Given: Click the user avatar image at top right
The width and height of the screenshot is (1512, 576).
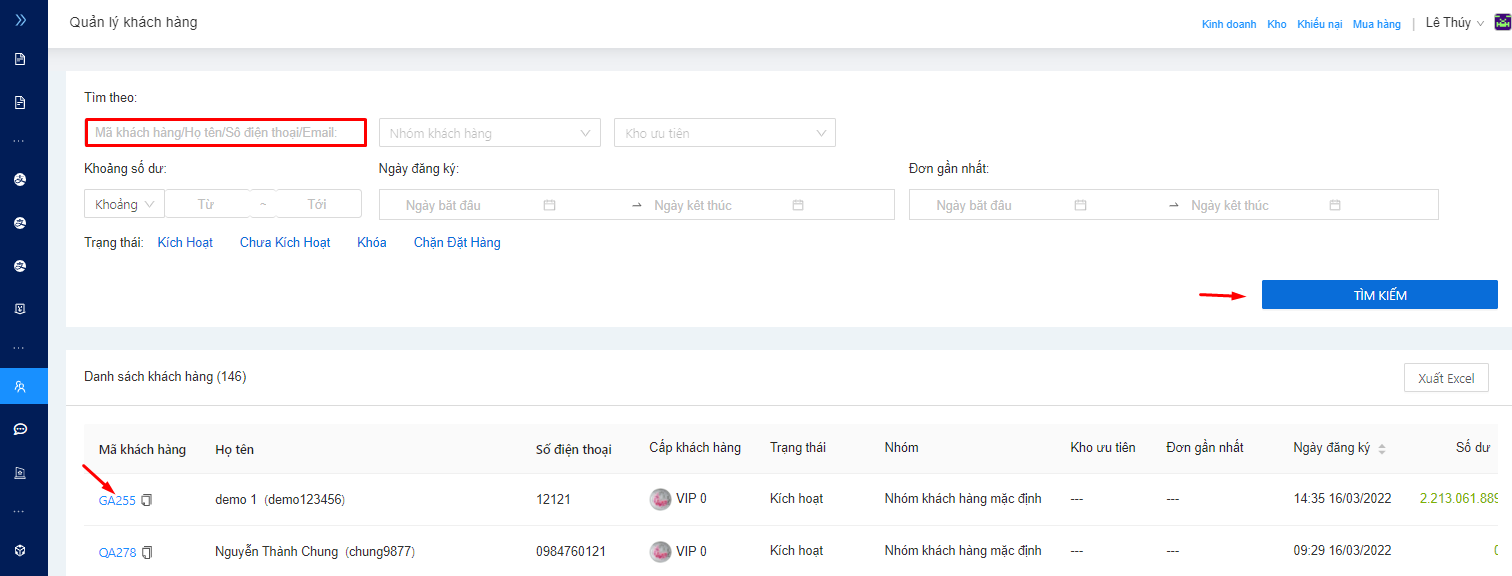Looking at the screenshot, I should (1501, 23).
